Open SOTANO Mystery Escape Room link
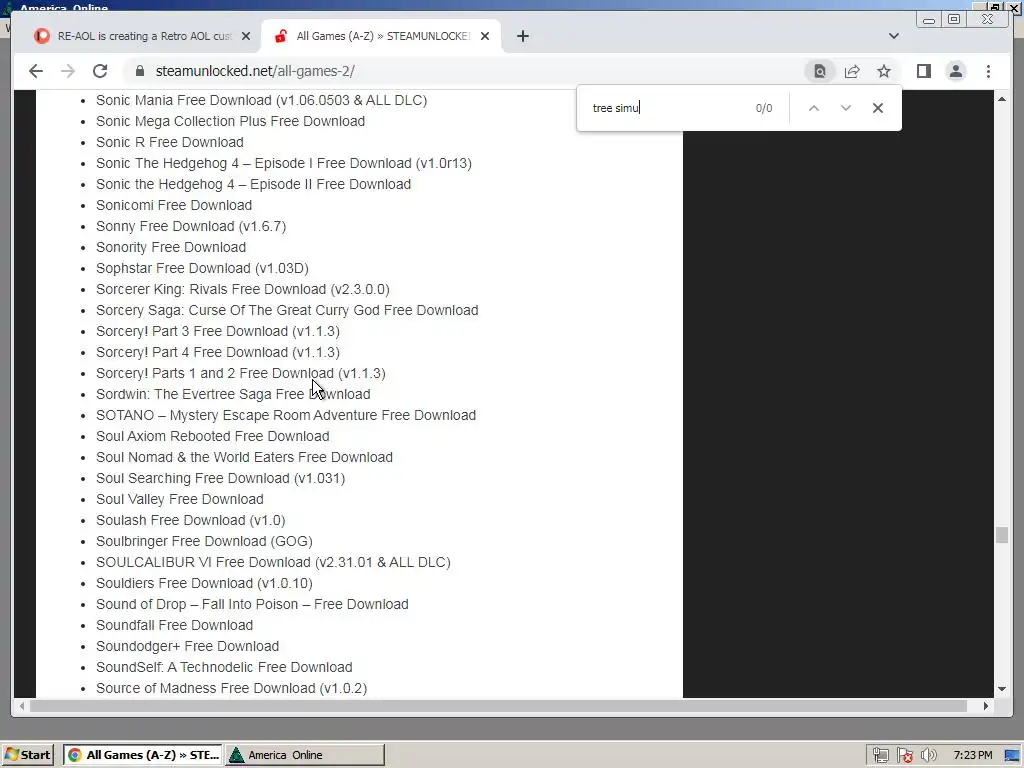 [286, 415]
